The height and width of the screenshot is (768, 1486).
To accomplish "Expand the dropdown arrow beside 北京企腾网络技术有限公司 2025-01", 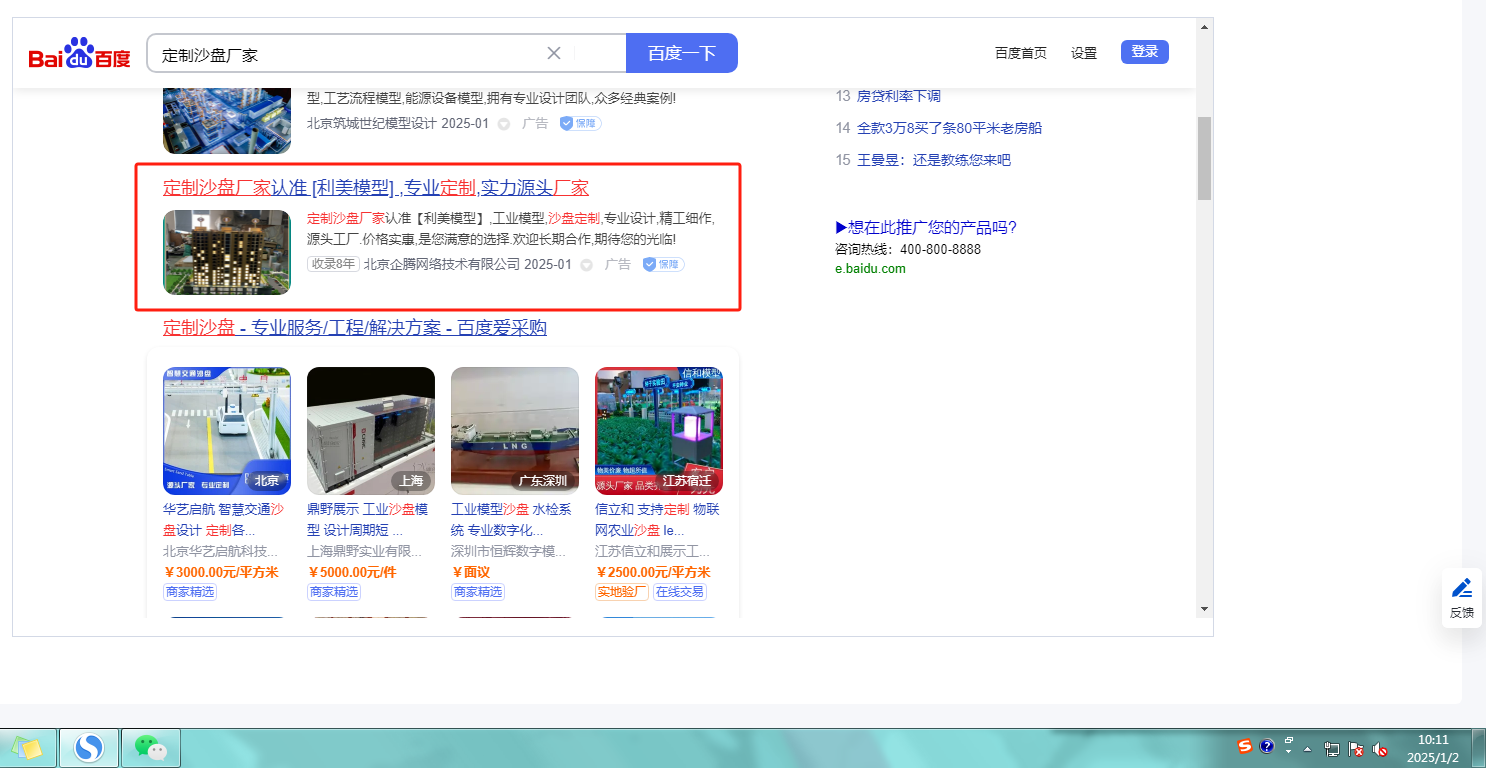I will click(x=587, y=265).
